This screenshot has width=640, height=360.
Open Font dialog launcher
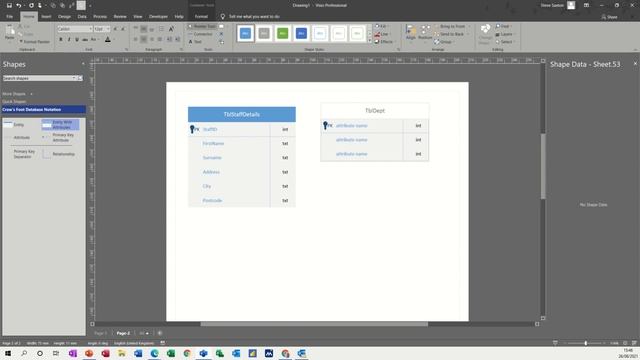[x=126, y=49]
